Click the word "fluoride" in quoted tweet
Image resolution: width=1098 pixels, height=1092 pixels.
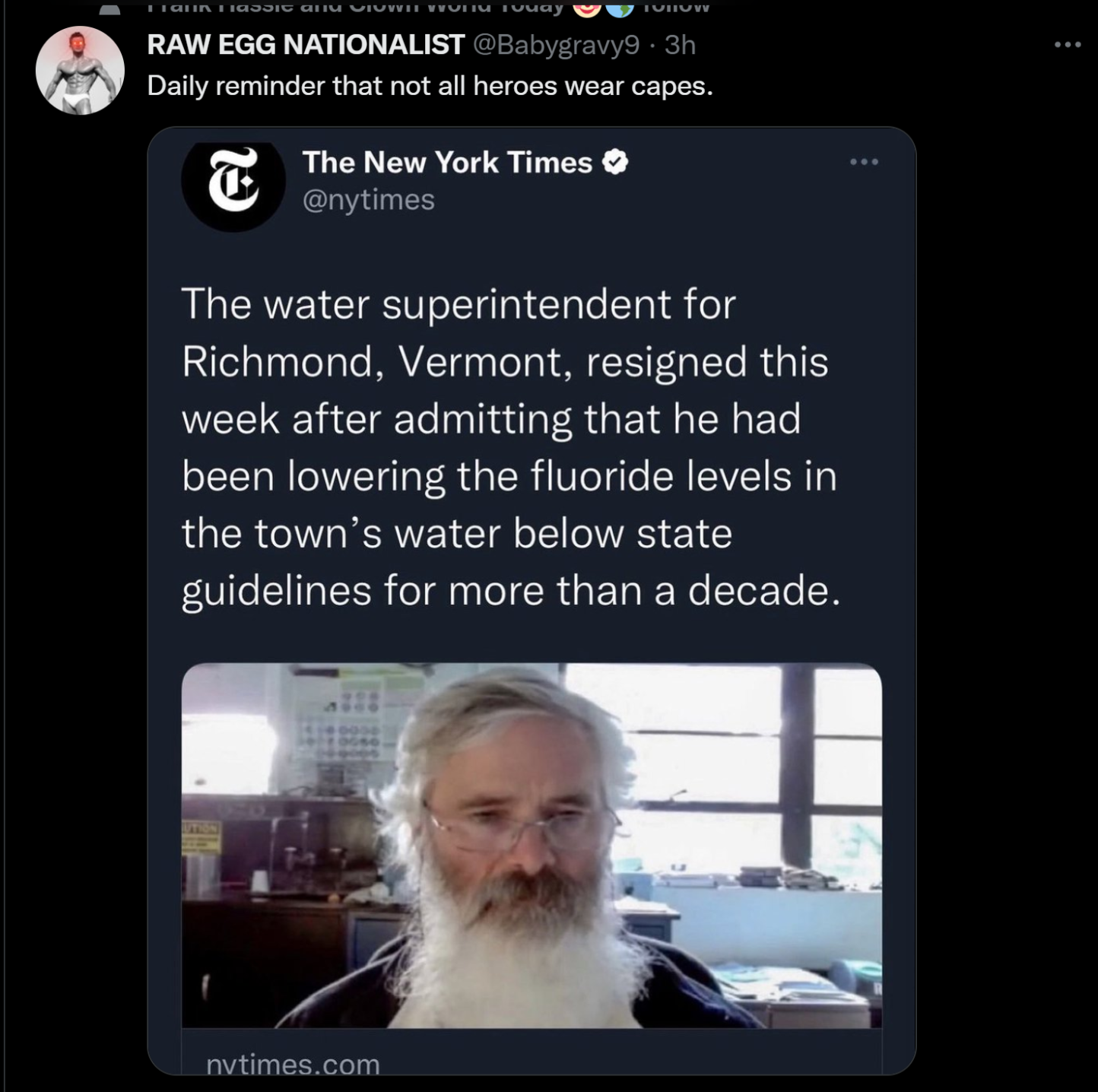[x=603, y=477]
